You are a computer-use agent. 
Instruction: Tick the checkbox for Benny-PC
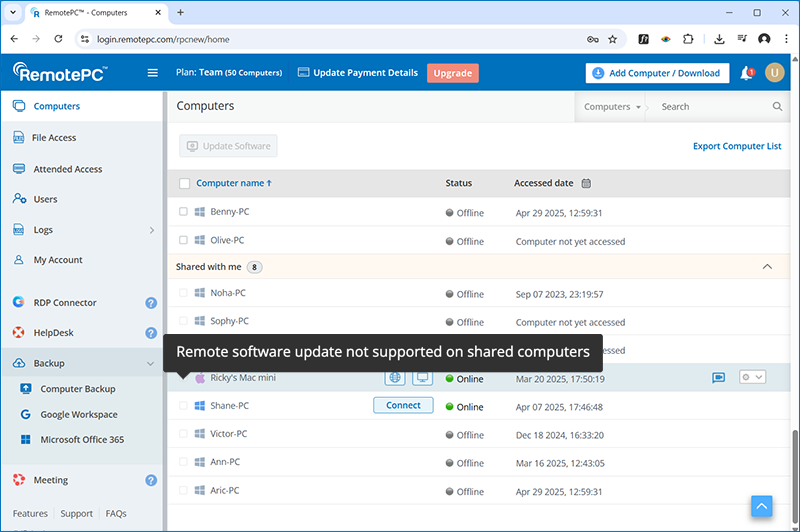(x=183, y=212)
